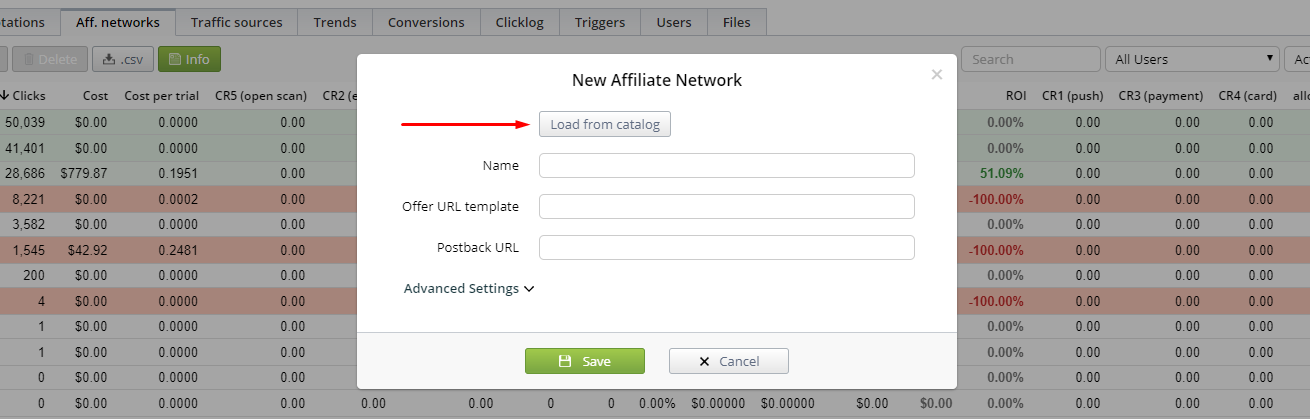Switch to the Traffic sources tab
This screenshot has width=1310, height=419.
236,22
